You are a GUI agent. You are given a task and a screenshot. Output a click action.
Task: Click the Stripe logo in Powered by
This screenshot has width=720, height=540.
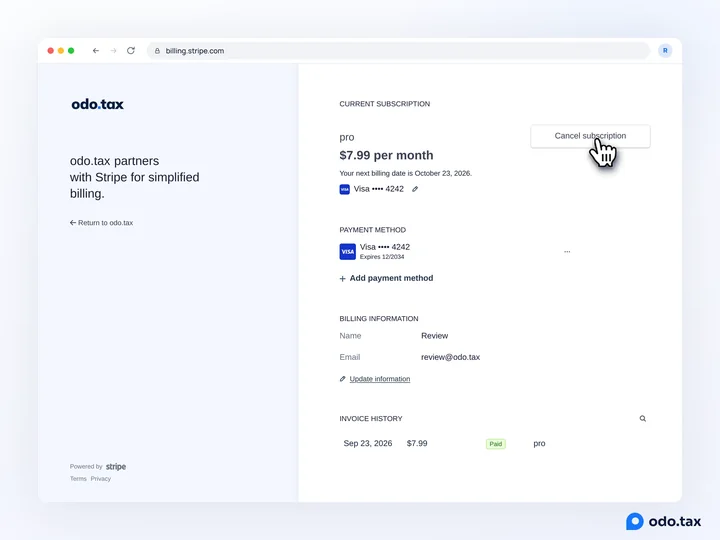pyautogui.click(x=116, y=467)
